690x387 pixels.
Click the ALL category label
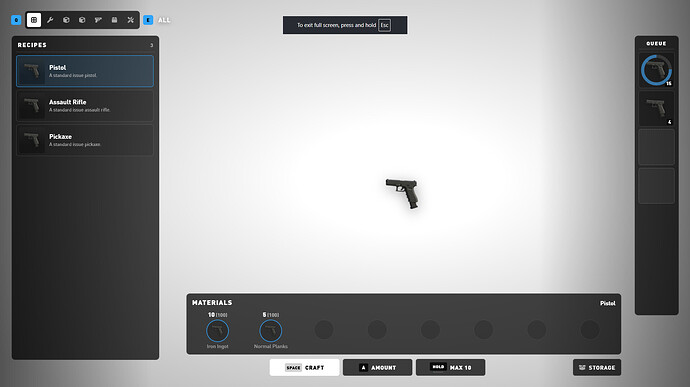pyautogui.click(x=164, y=20)
